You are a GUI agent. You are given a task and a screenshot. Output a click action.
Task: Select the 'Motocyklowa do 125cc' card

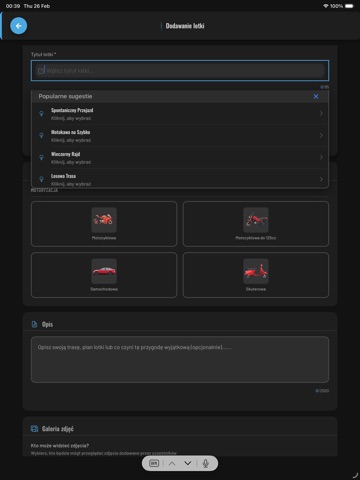[x=256, y=224]
